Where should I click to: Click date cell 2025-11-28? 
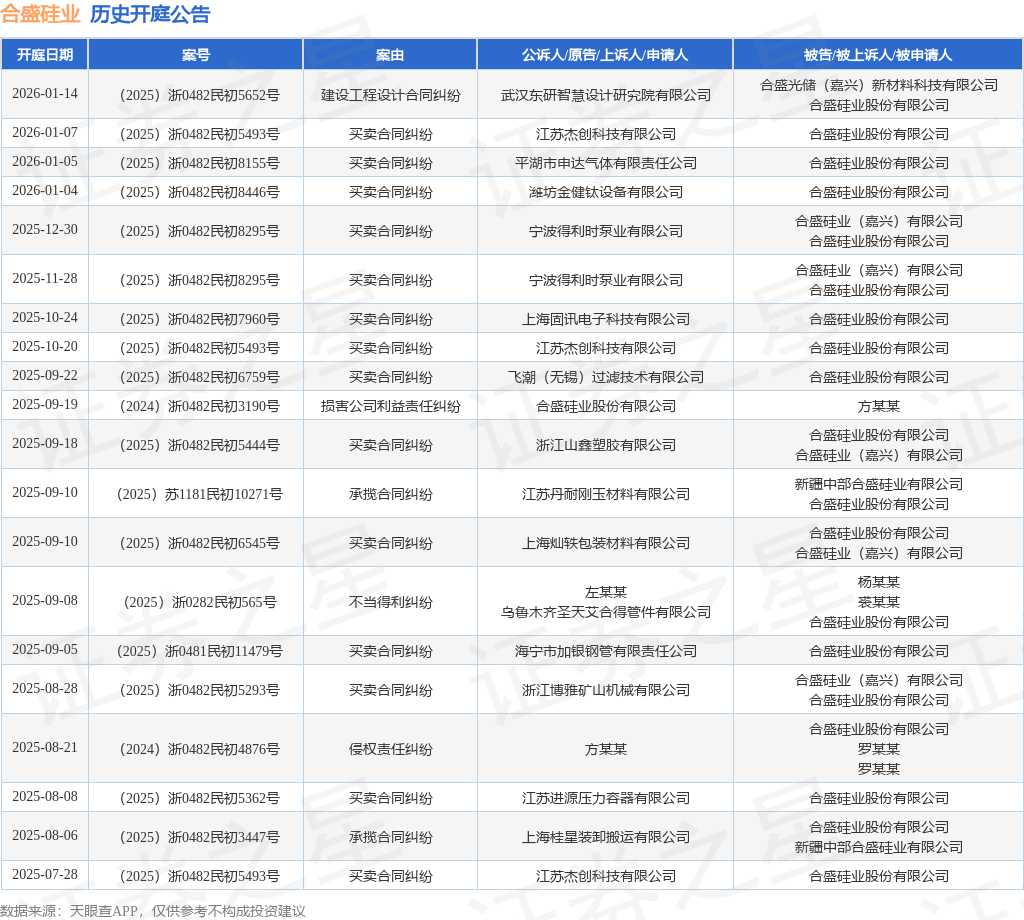44,278
